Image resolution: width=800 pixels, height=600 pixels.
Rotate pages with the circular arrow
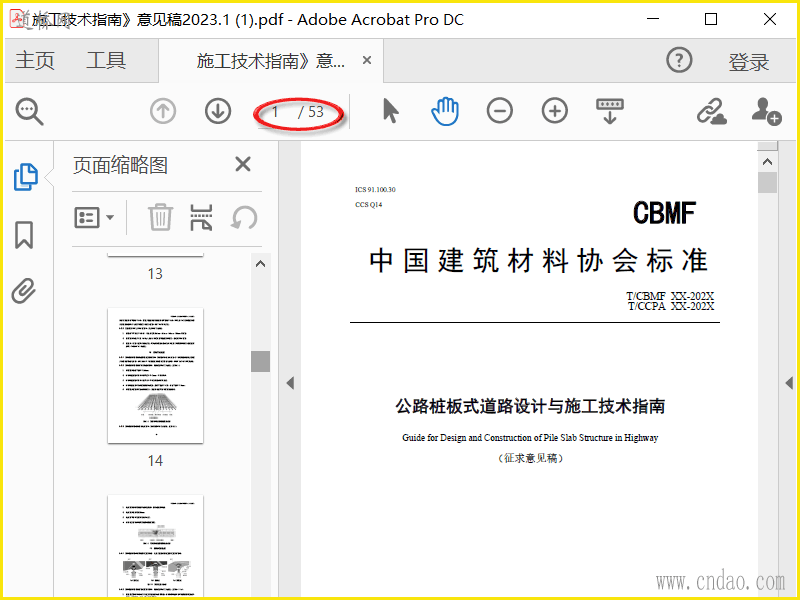244,218
